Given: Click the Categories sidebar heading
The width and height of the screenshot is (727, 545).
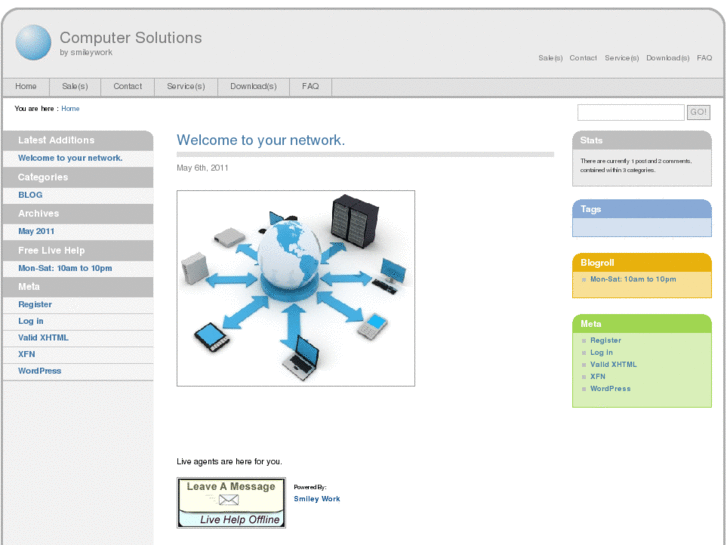Looking at the screenshot, I should [43, 177].
